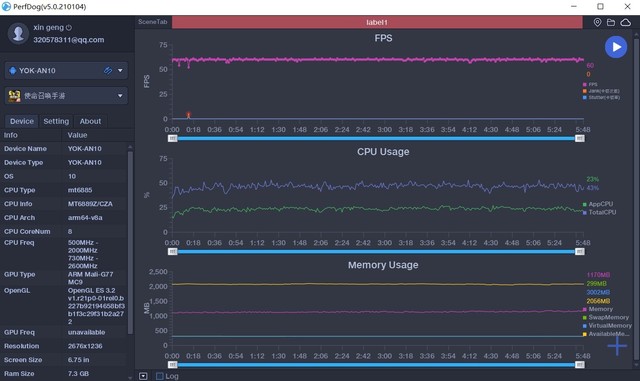
Task: Click the user avatar picture
Action: click(18, 33)
